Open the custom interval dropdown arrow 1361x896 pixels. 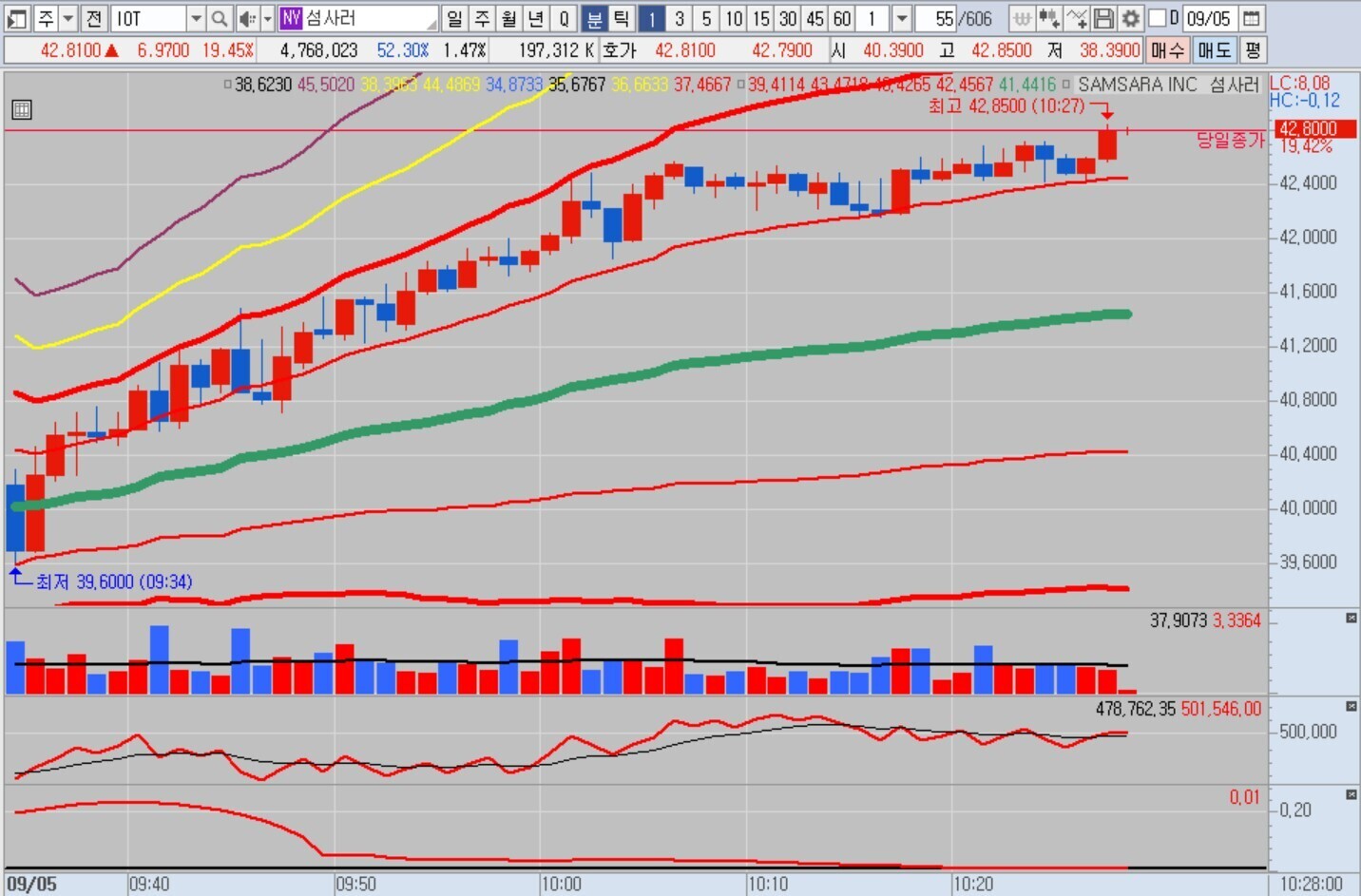click(902, 18)
